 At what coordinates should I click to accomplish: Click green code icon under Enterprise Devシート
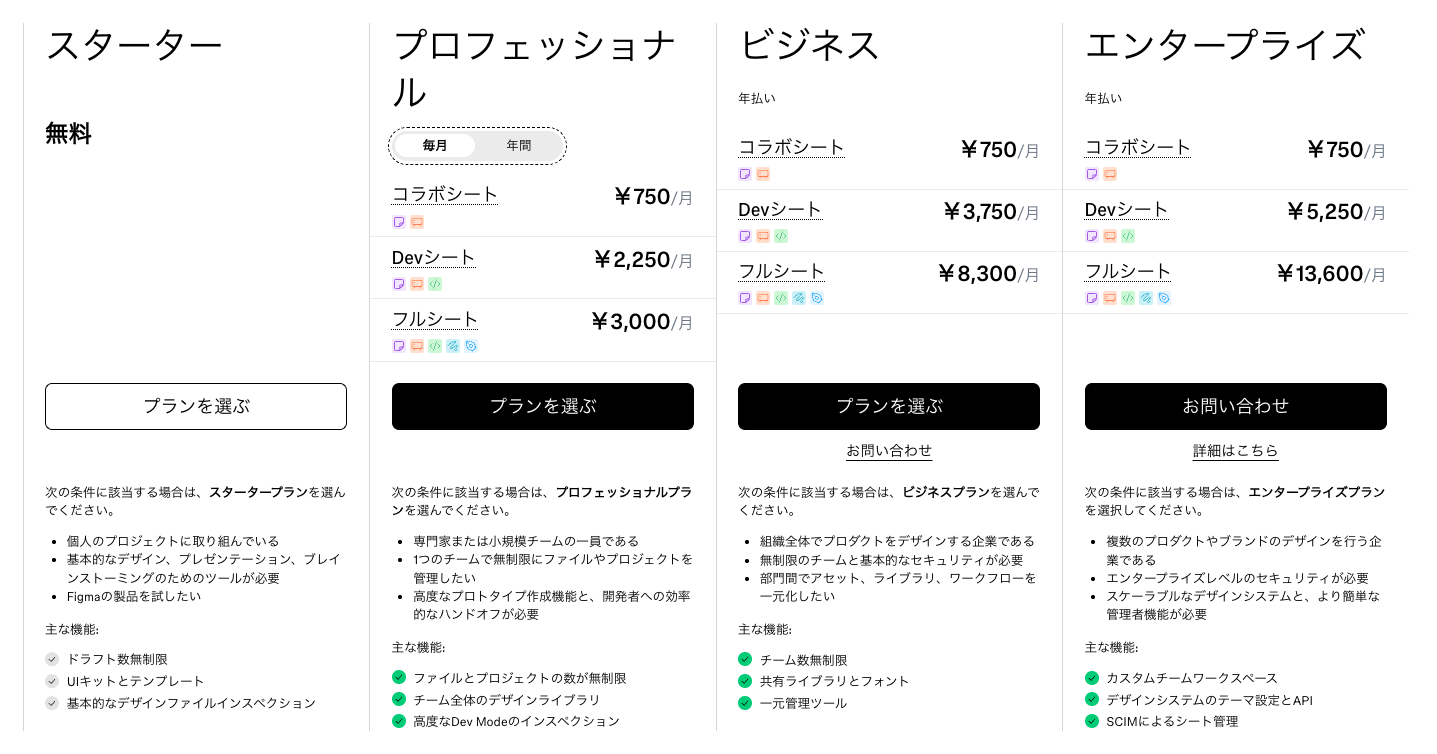1127,236
